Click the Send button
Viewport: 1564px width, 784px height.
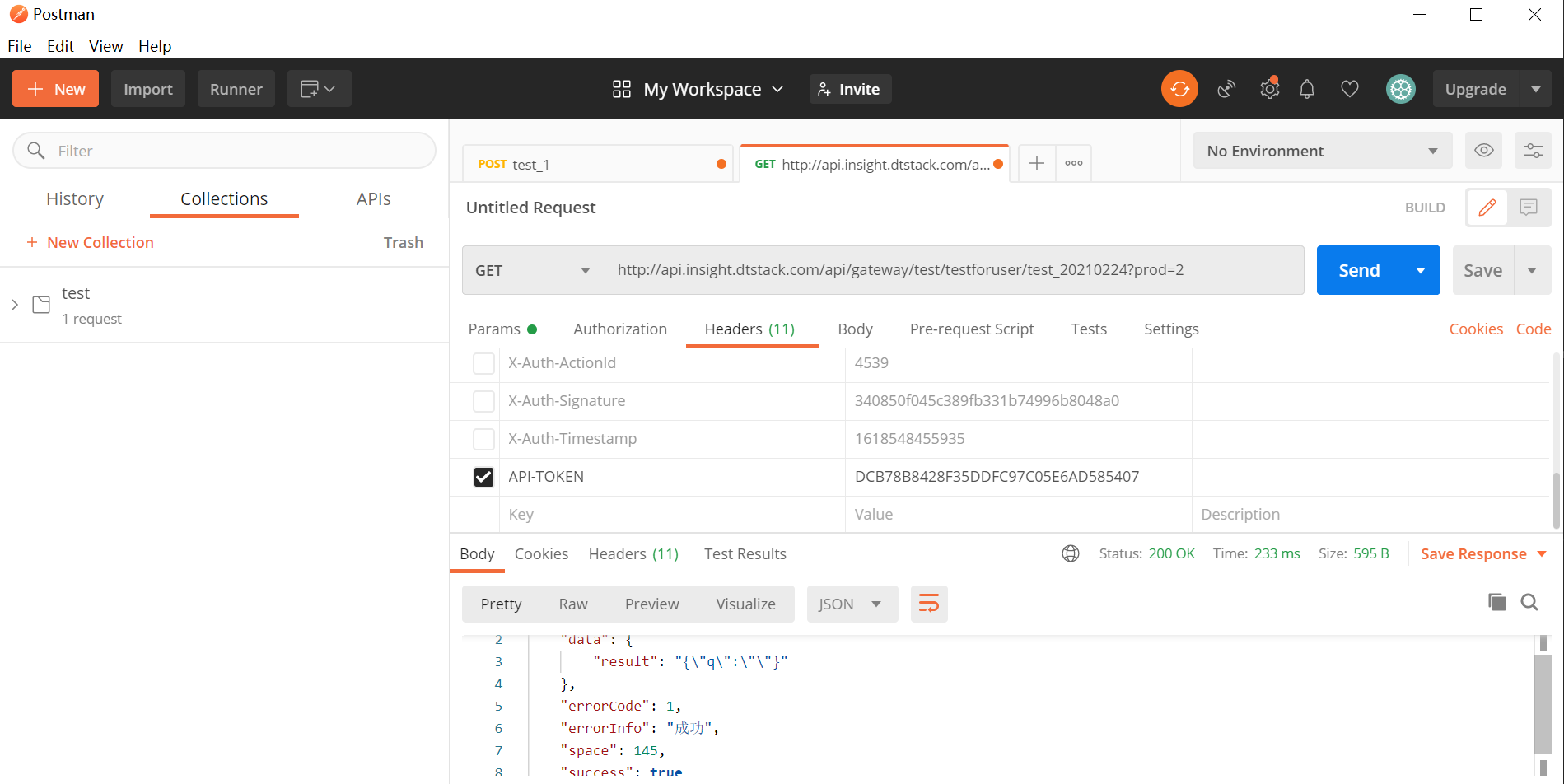pos(1359,270)
